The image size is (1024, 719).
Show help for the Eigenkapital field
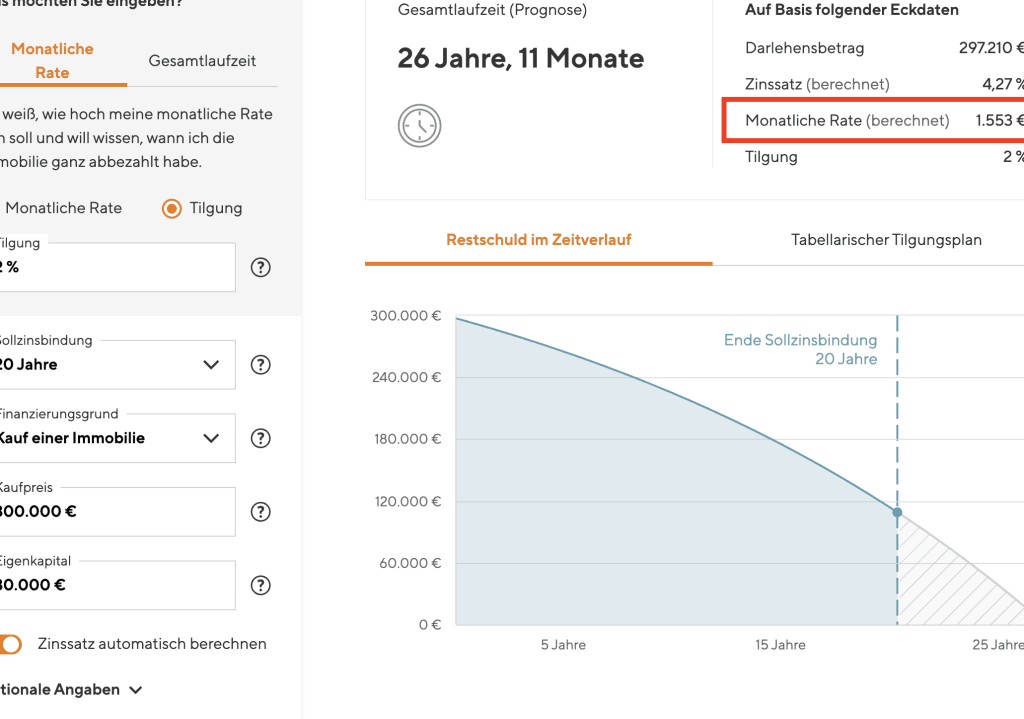pos(261,585)
